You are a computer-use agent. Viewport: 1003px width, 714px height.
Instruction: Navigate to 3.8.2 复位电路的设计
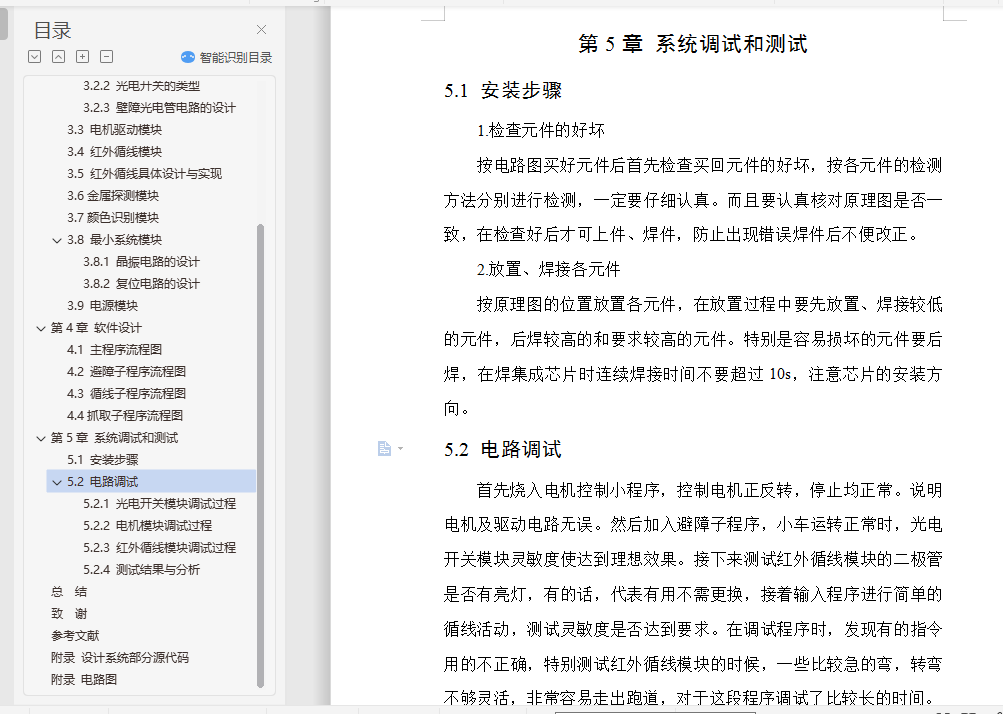coord(141,283)
